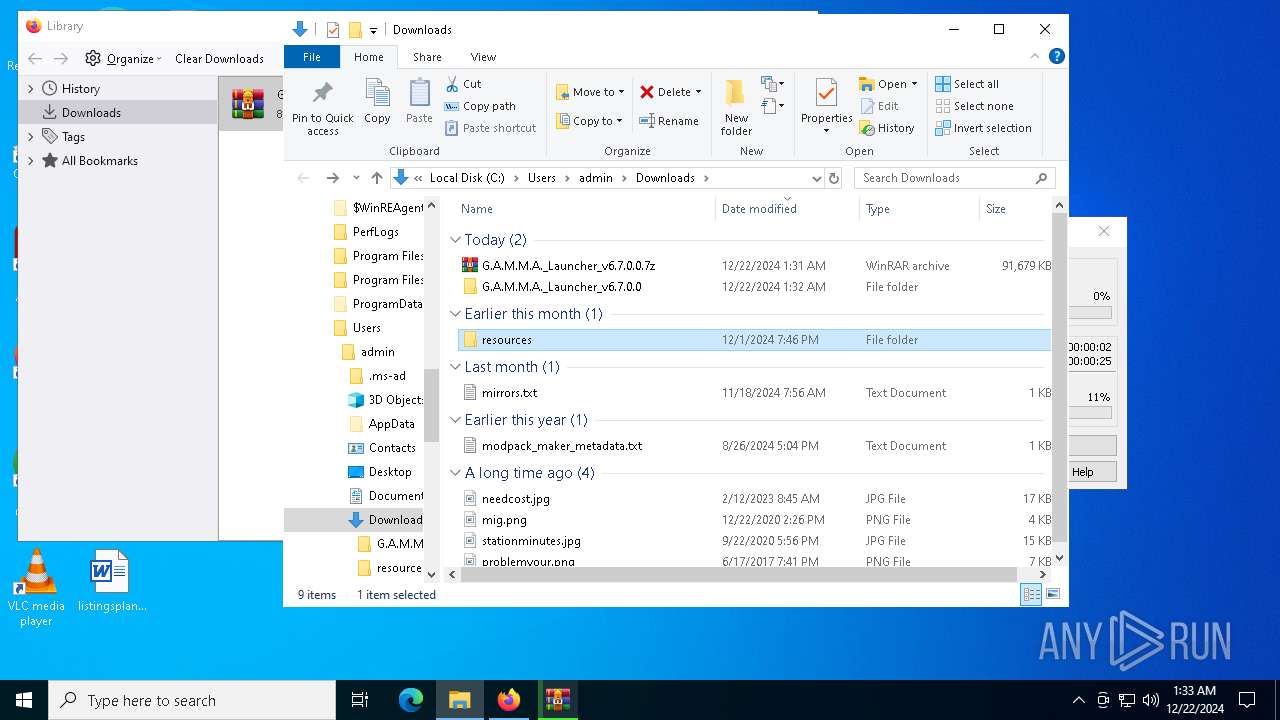The width and height of the screenshot is (1280, 720).
Task: Switch to the View ribbon tab
Action: click(483, 57)
